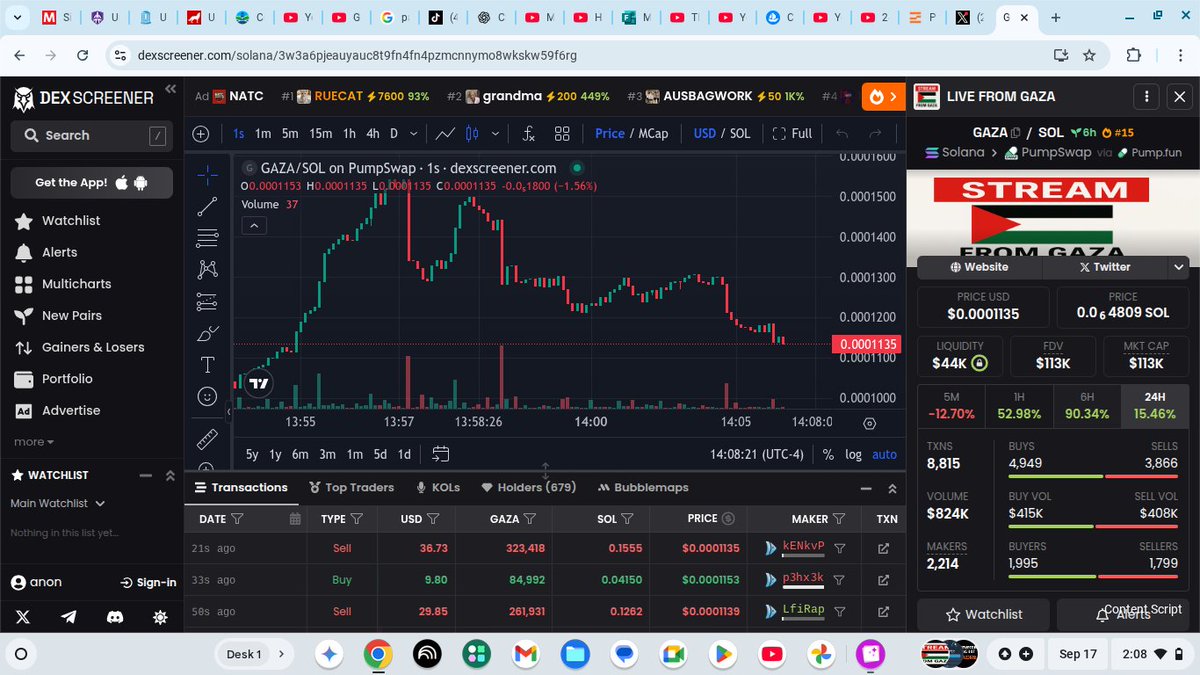Toggle the percent scale on chart
1200x675 pixels.
click(828, 454)
